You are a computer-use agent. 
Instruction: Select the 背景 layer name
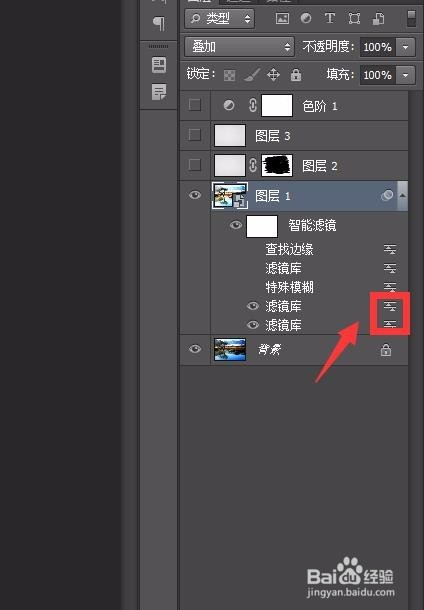(269, 350)
